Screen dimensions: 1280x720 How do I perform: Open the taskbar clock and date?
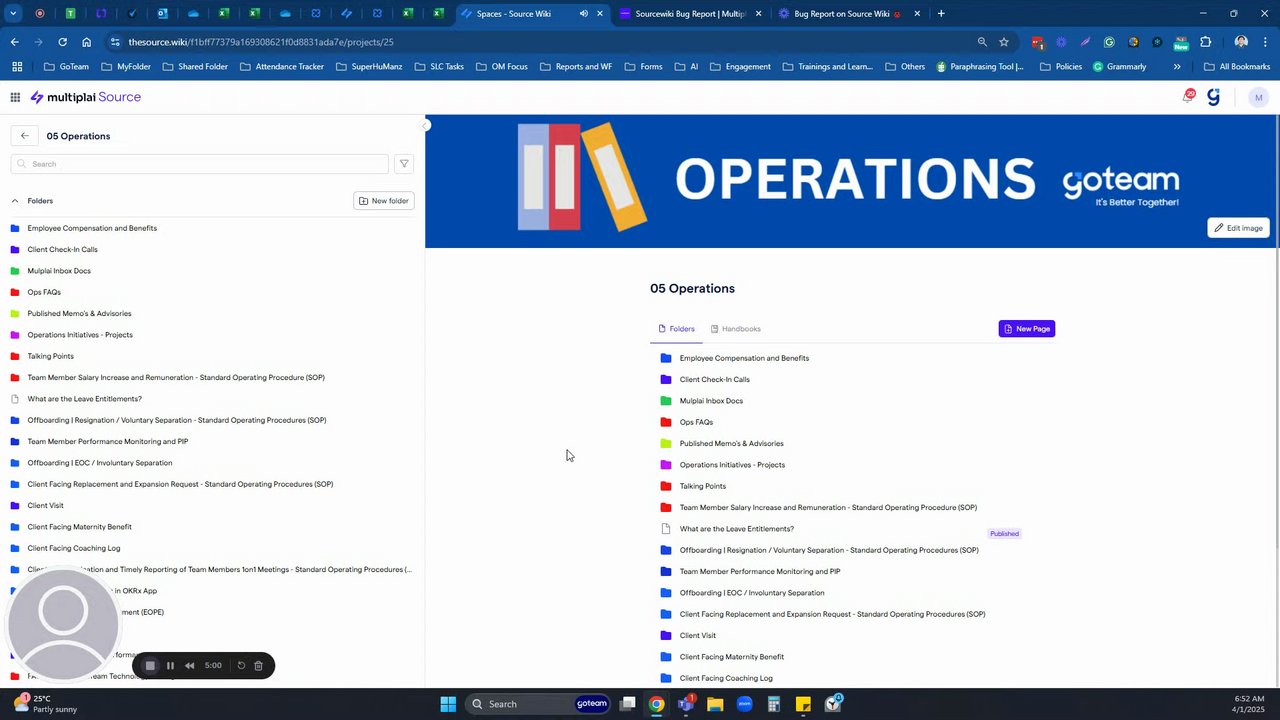[1250, 704]
